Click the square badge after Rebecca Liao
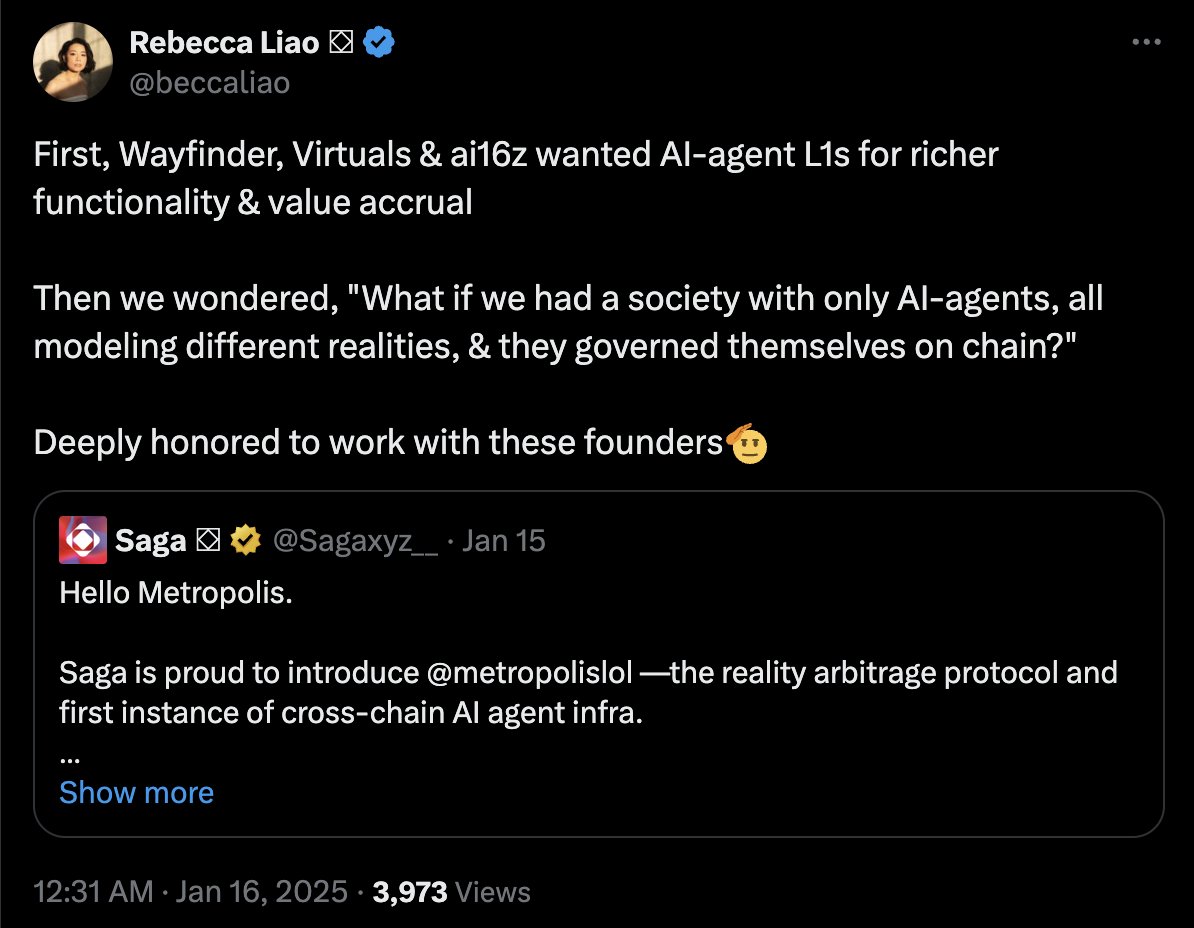 click(x=342, y=43)
